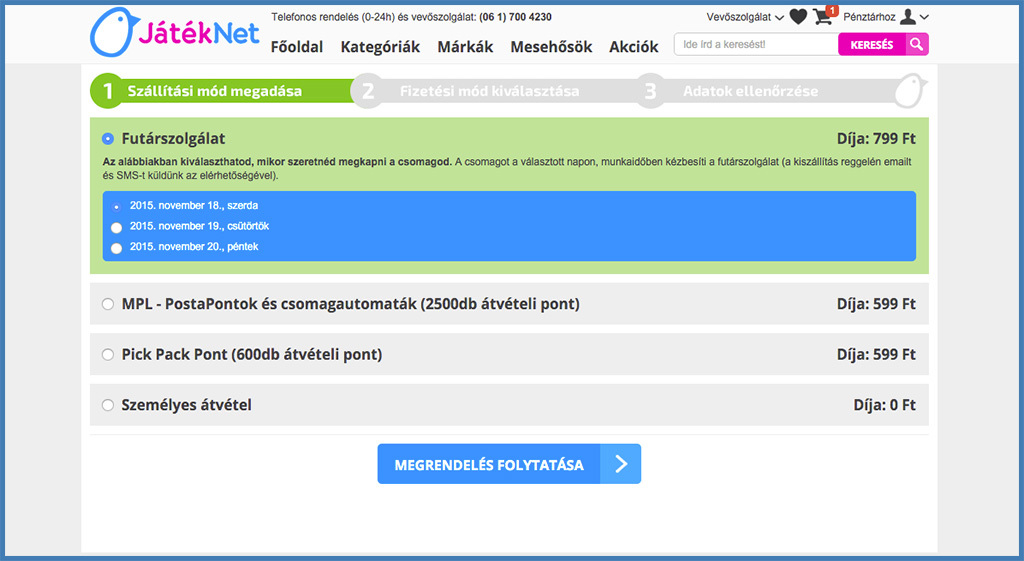Viewport: 1024px width, 561px height.
Task: Select the Futárszolgálat delivery option
Action: 108,139
